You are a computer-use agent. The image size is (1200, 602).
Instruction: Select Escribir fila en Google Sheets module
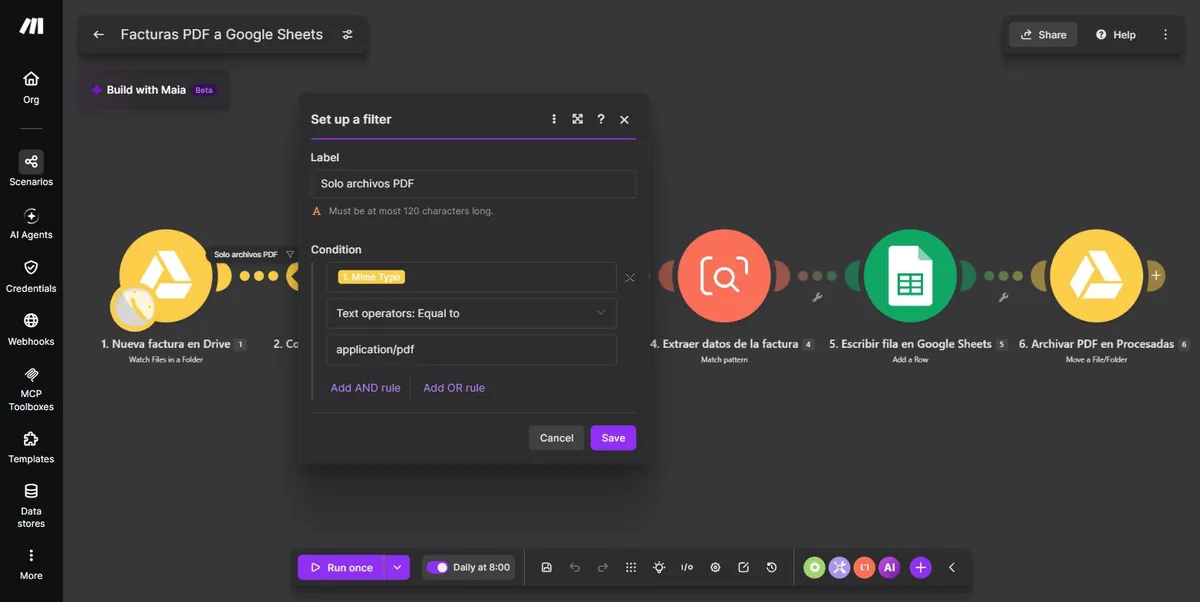(910, 276)
